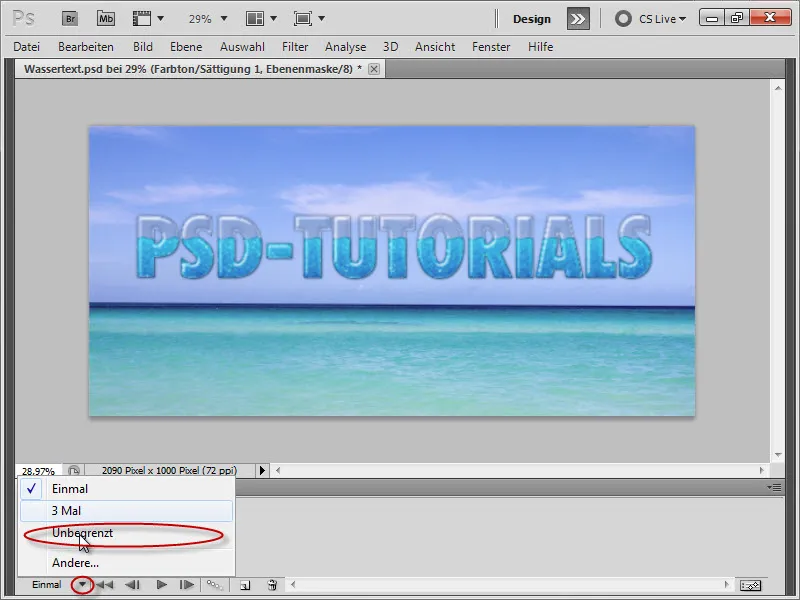The height and width of the screenshot is (600, 800).
Task: Click the loop options dropdown arrow
Action: point(82,585)
